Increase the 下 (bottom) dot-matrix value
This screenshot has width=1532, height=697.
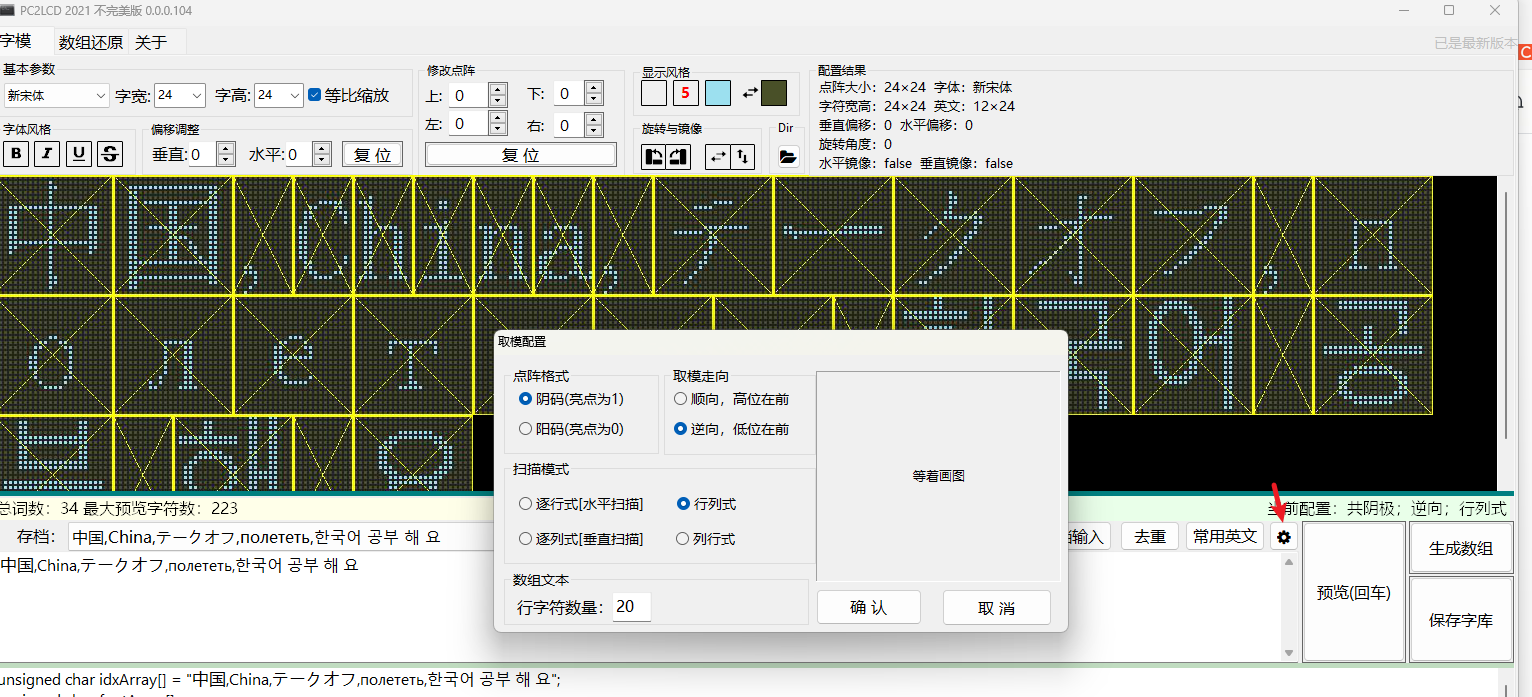(x=594, y=88)
